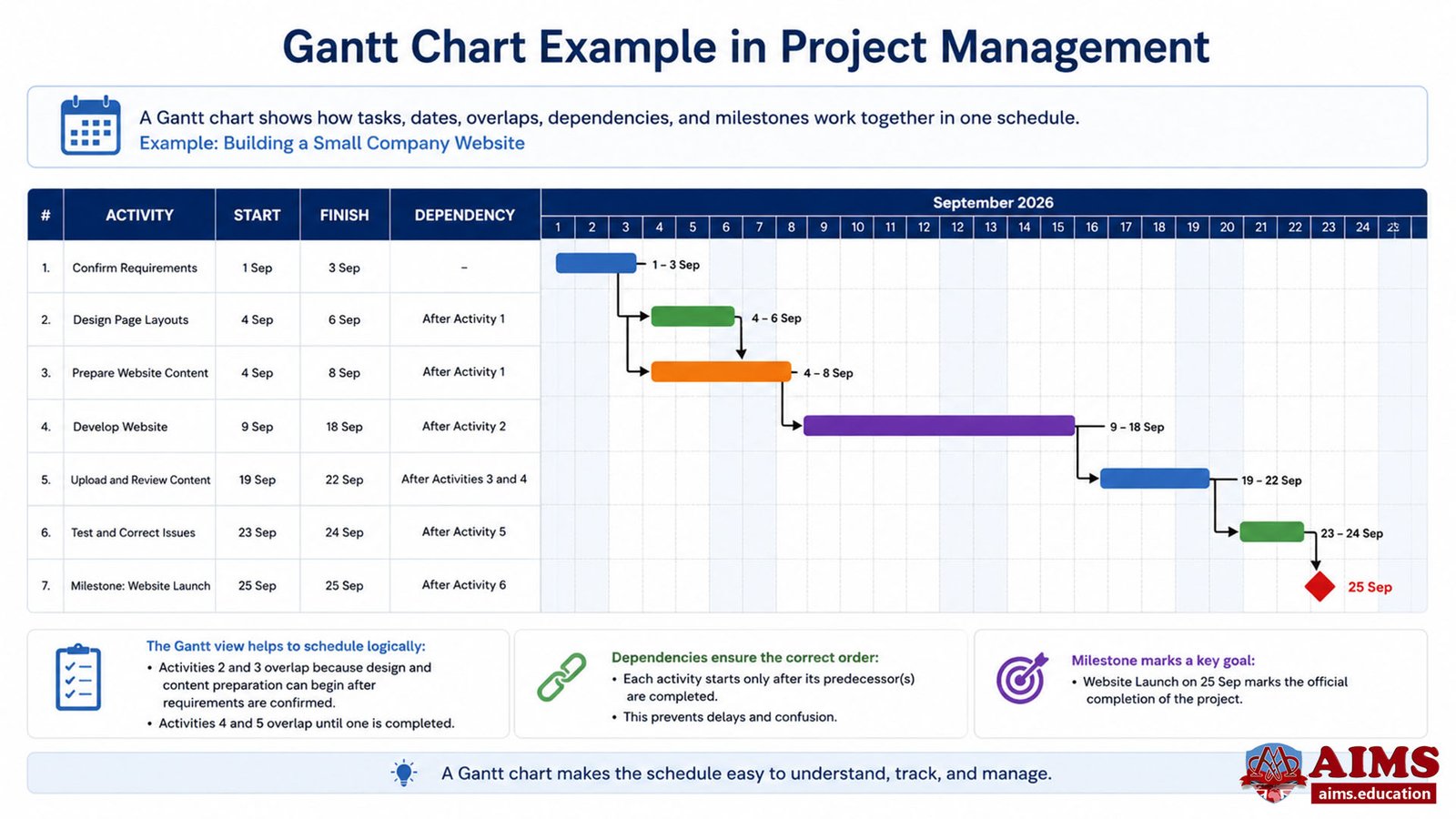Click the footer sentence 'A Gantt chart makes the schedule easy'
Screen dimensions: 1456x819
746,773
